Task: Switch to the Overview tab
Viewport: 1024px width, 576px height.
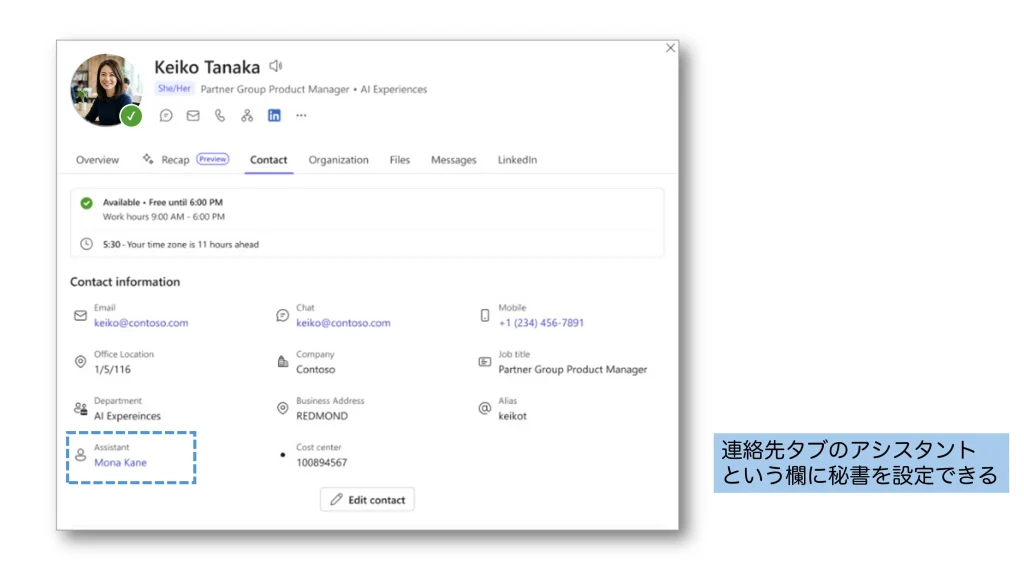Action: coord(97,160)
